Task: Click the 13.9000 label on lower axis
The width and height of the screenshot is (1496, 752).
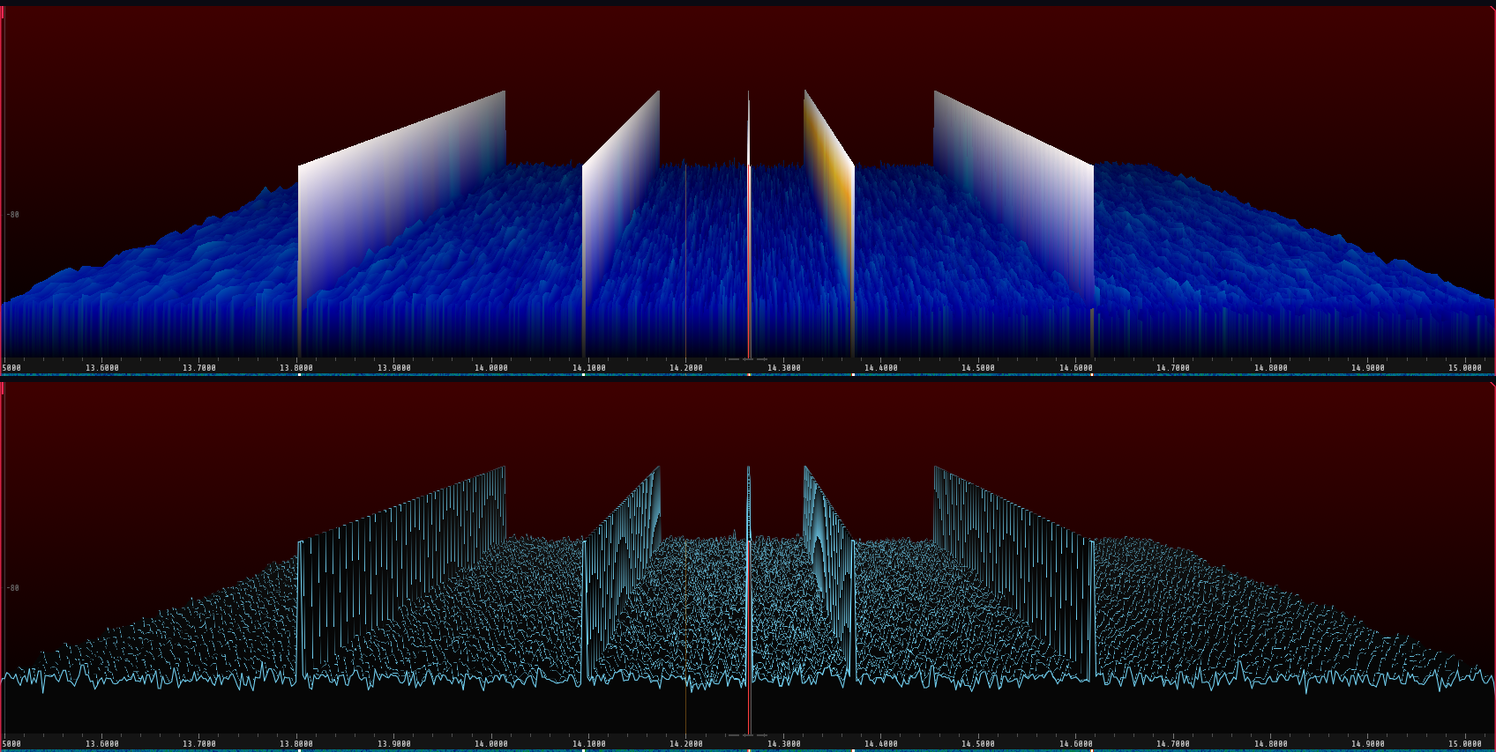Action: click(x=394, y=744)
